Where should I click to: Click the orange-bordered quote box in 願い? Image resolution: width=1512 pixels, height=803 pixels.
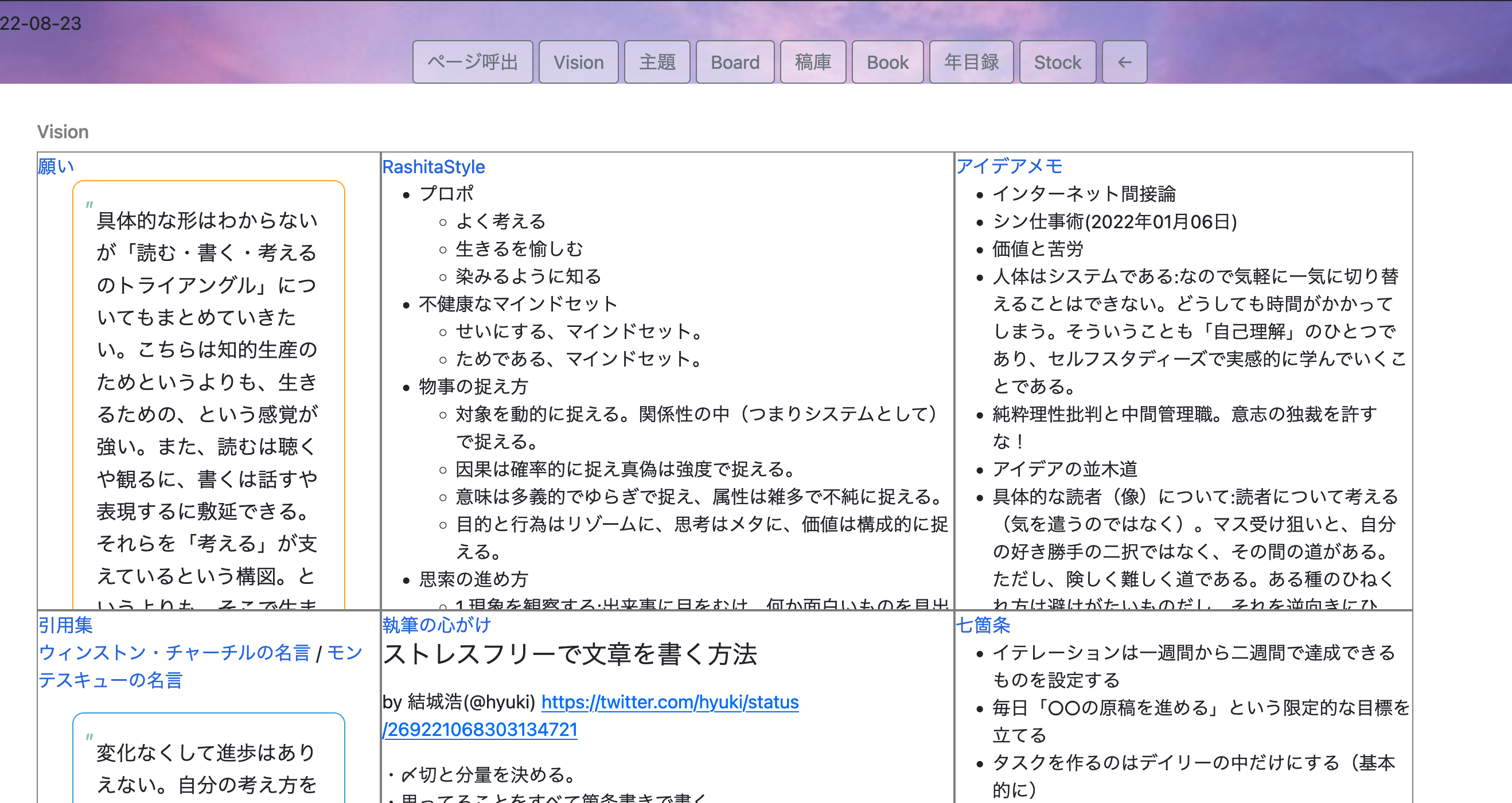[x=208, y=393]
